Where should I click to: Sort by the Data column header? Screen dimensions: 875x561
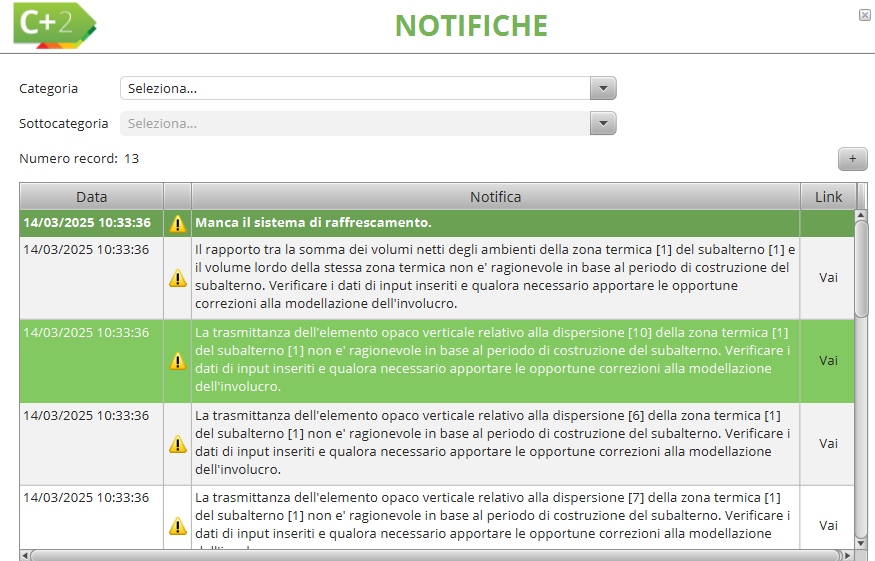point(92,196)
